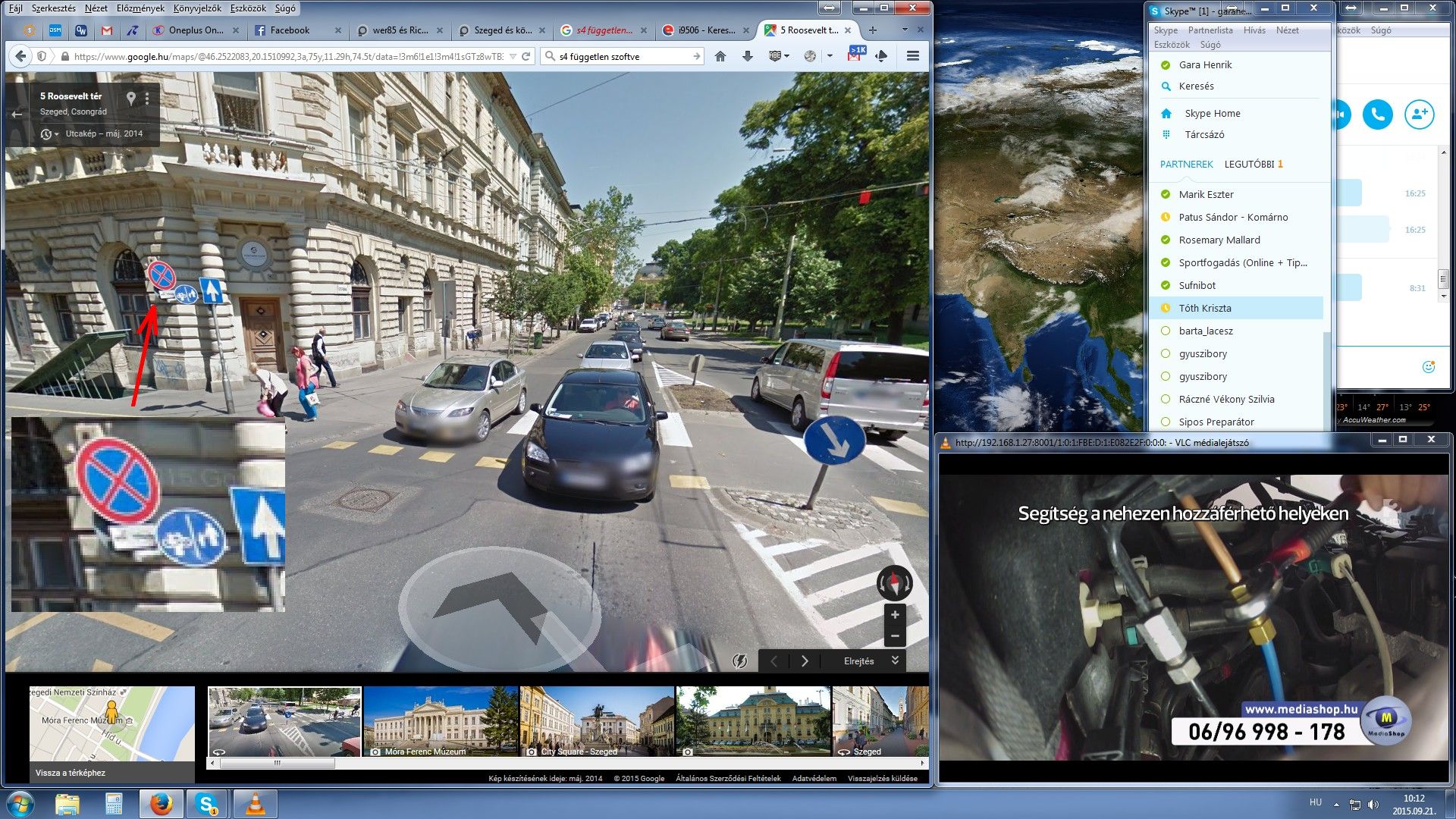The image size is (1456, 819).
Task: Click the Firefox search box with s4 független text
Action: tap(622, 56)
